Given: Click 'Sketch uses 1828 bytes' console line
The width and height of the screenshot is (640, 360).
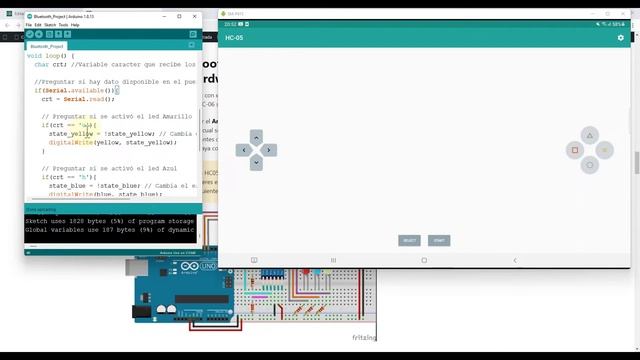Looking at the screenshot, I should [109, 221].
